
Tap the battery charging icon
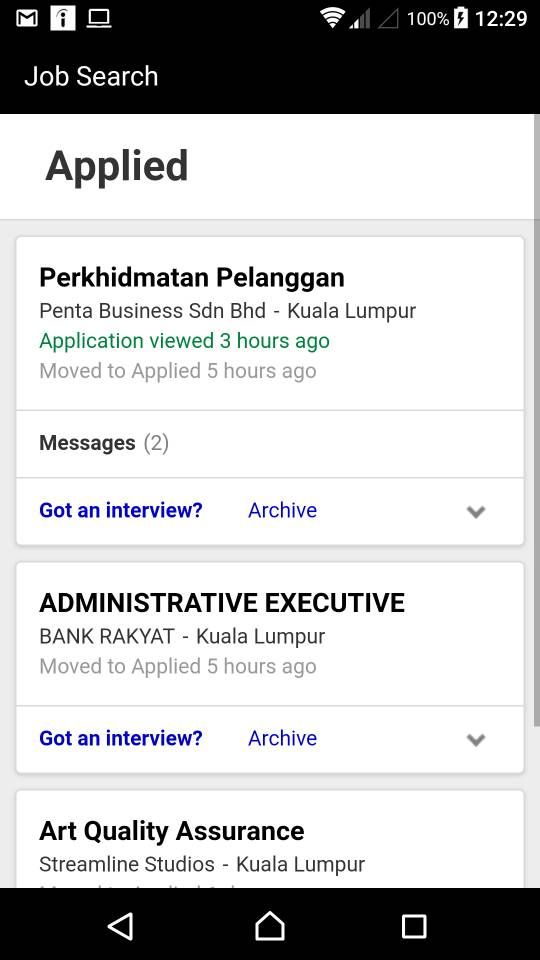click(x=460, y=18)
